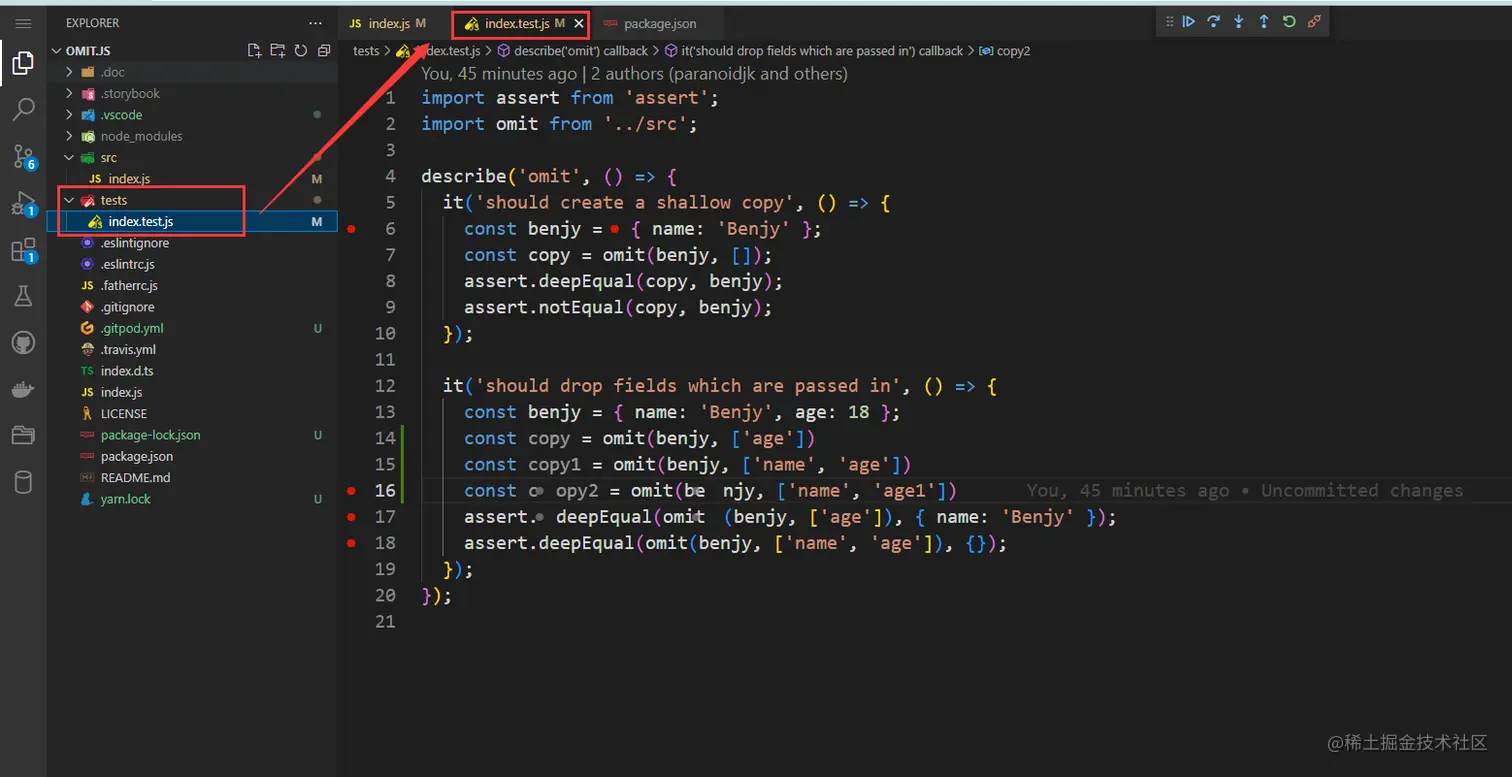Open the Testing flask view
The width and height of the screenshot is (1512, 777).
click(x=23, y=295)
